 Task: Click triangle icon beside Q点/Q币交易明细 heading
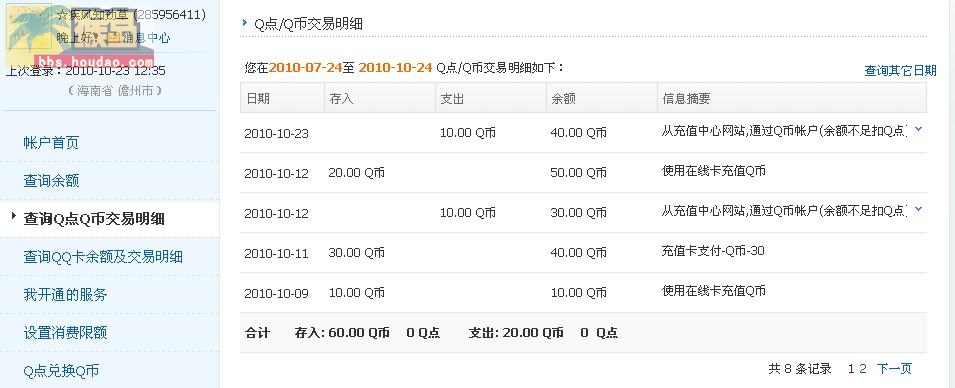[245, 23]
